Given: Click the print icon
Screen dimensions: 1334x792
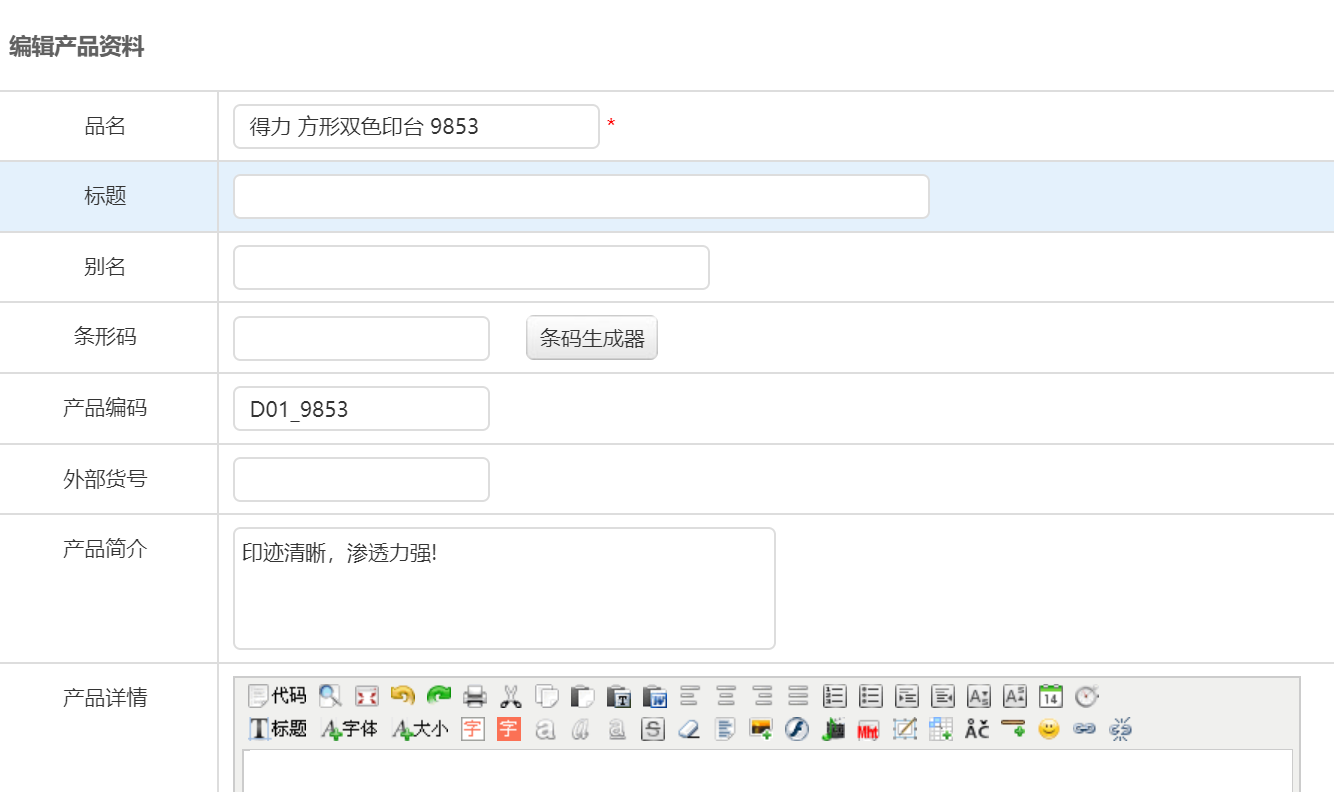Looking at the screenshot, I should click(x=475, y=696).
